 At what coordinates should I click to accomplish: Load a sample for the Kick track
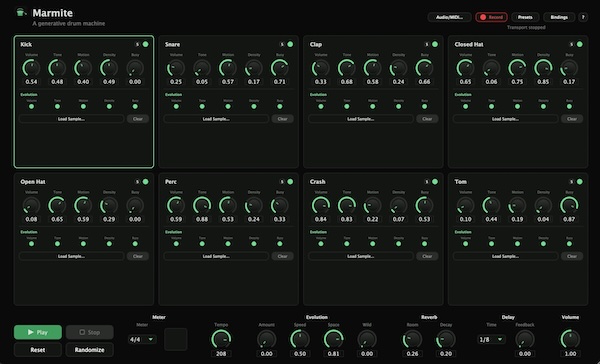(72, 119)
